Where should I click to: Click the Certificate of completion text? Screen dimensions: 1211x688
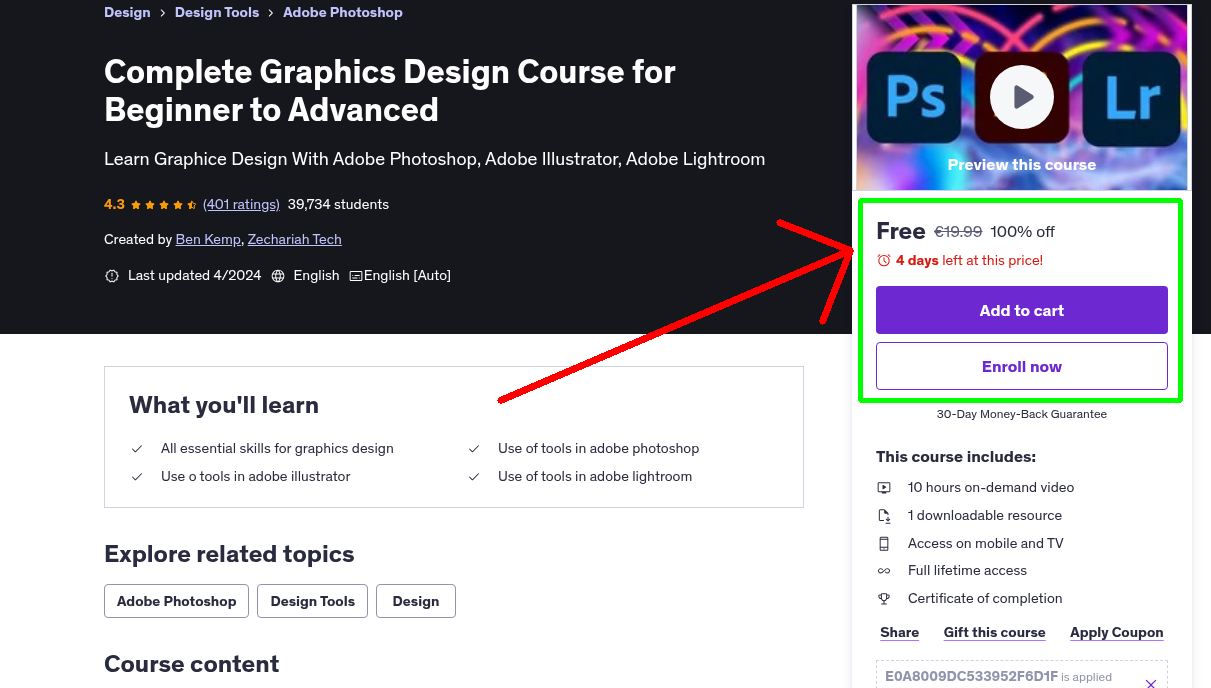(985, 599)
